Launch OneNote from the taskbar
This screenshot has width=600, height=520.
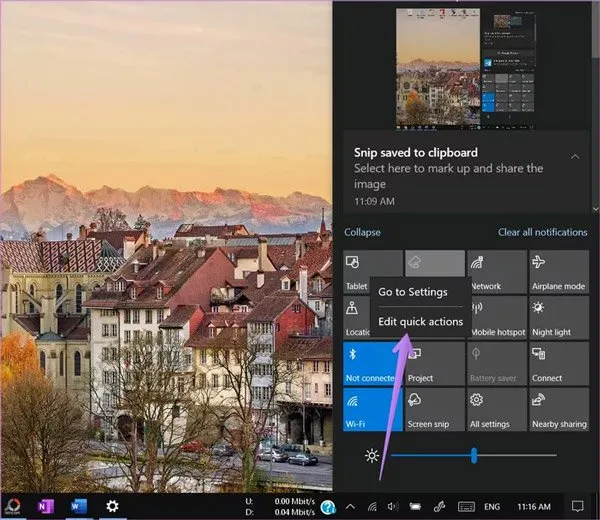pyautogui.click(x=45, y=506)
